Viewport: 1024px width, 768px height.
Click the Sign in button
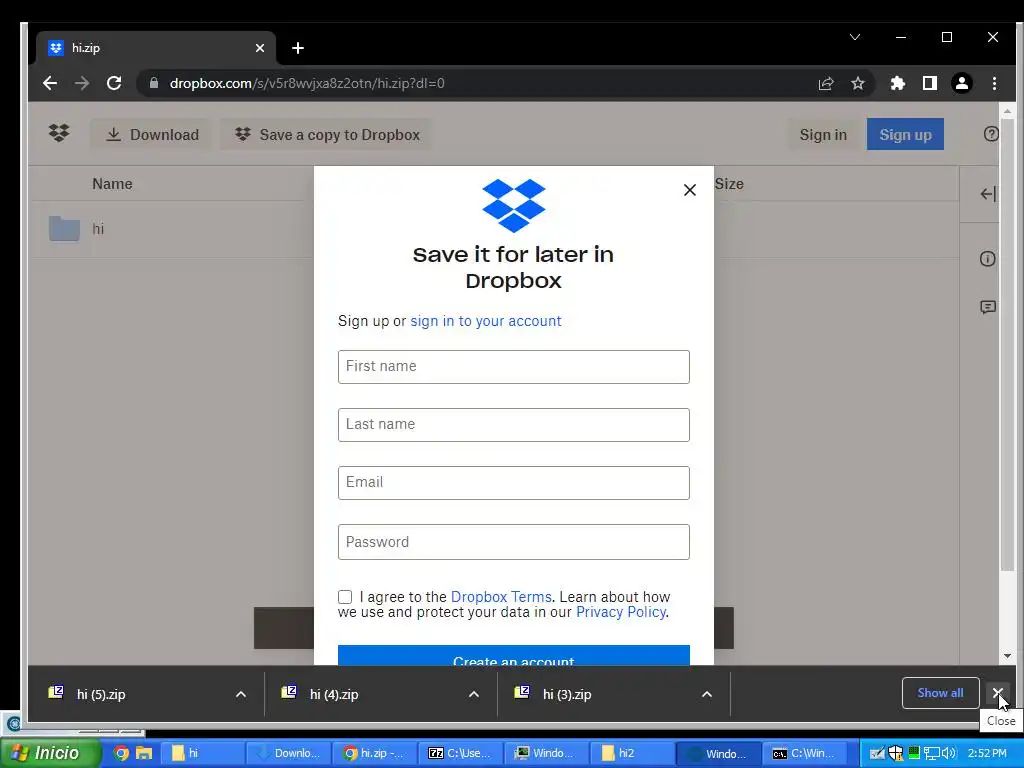pos(823,135)
